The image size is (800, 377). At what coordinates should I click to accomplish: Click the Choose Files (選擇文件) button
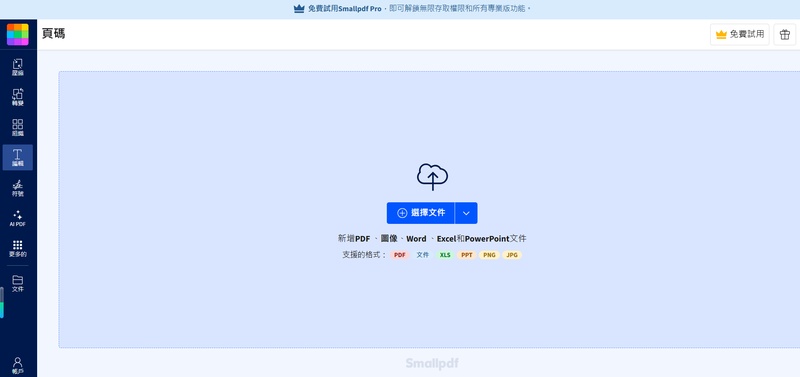click(420, 213)
